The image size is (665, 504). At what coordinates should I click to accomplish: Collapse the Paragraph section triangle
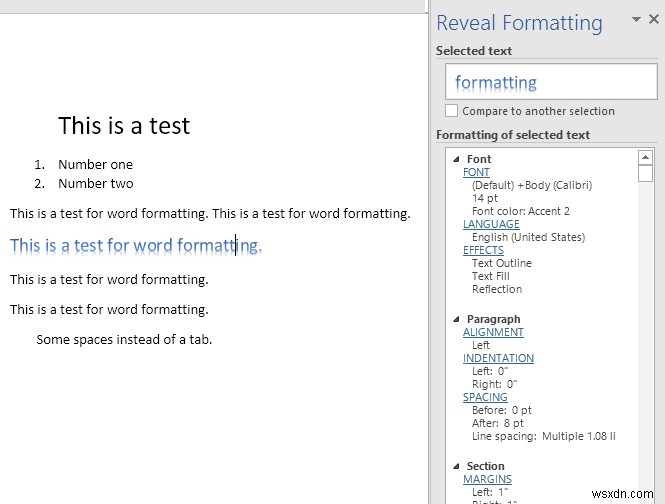click(456, 319)
